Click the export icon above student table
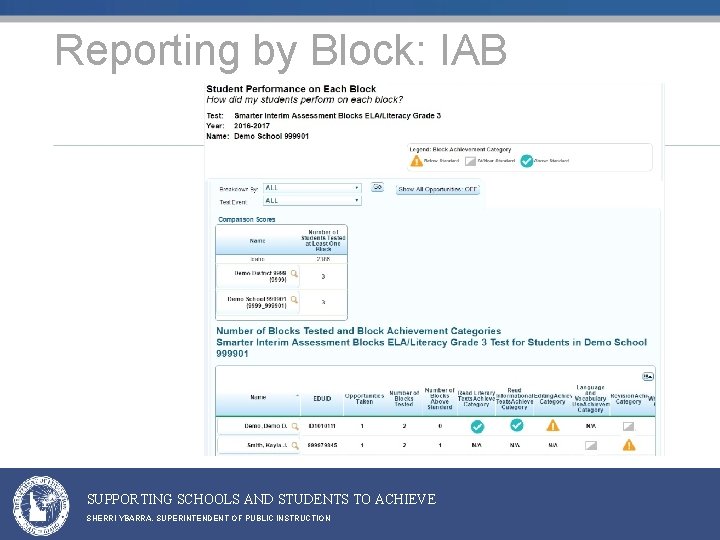Image resolution: width=720 pixels, height=540 pixels. pyautogui.click(x=648, y=377)
